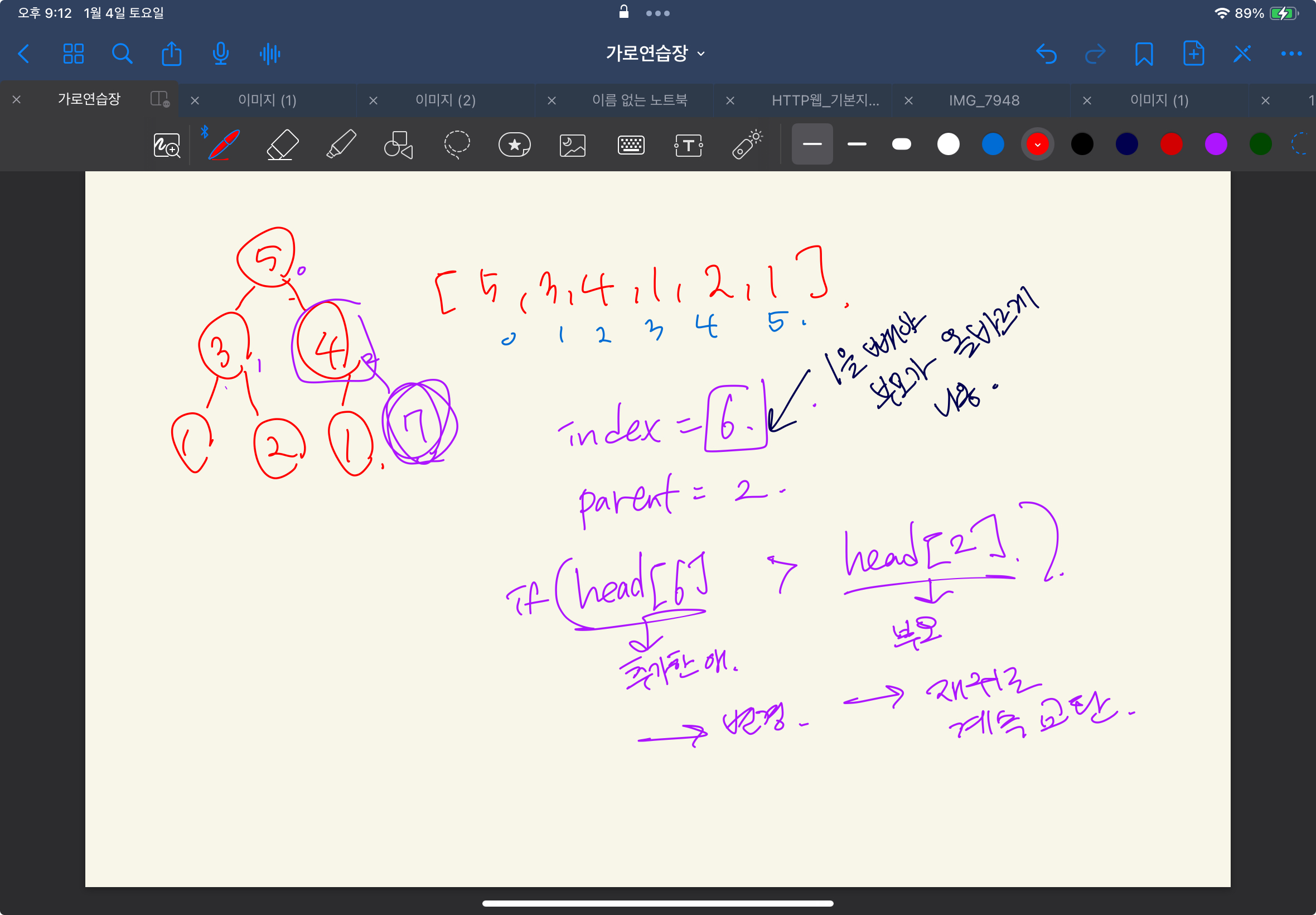Select the Laser pointer tool
Screen dimensions: 1316x915
(x=747, y=145)
